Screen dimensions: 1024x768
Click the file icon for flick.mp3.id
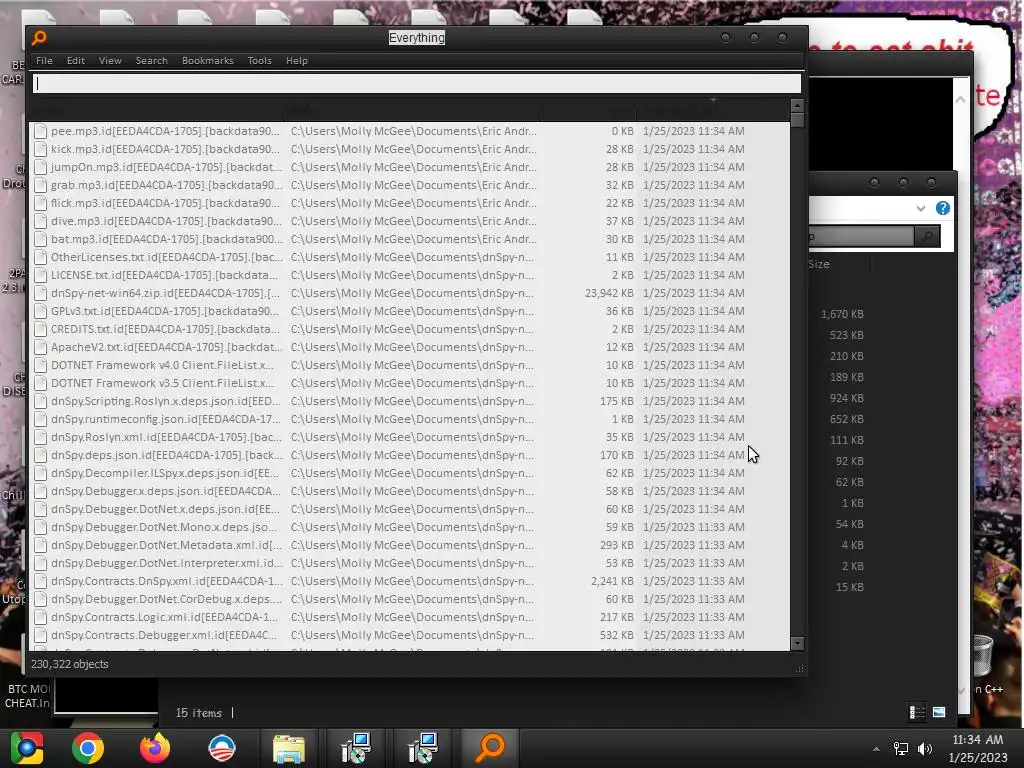pos(40,203)
